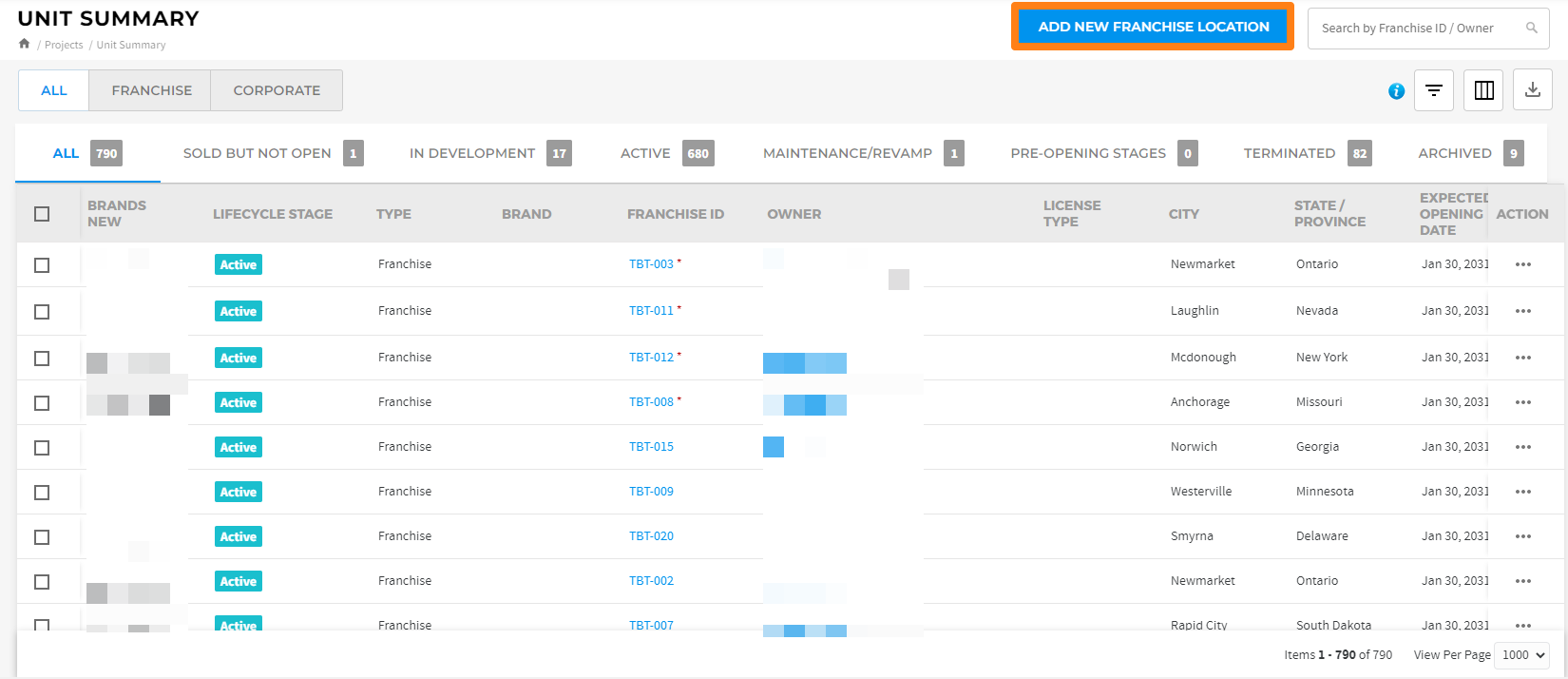Open franchise TBT-012 link
Image resolution: width=1568 pixels, height=679 pixels.
pyautogui.click(x=651, y=358)
